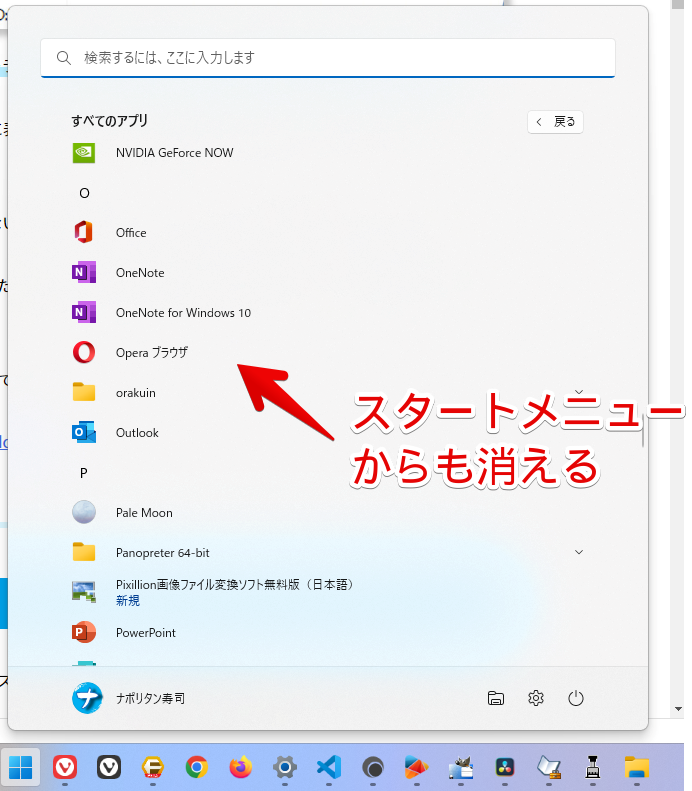The image size is (692, 791).
Task: Open the Explorer folder shortcut beside settings
Action: click(x=496, y=698)
